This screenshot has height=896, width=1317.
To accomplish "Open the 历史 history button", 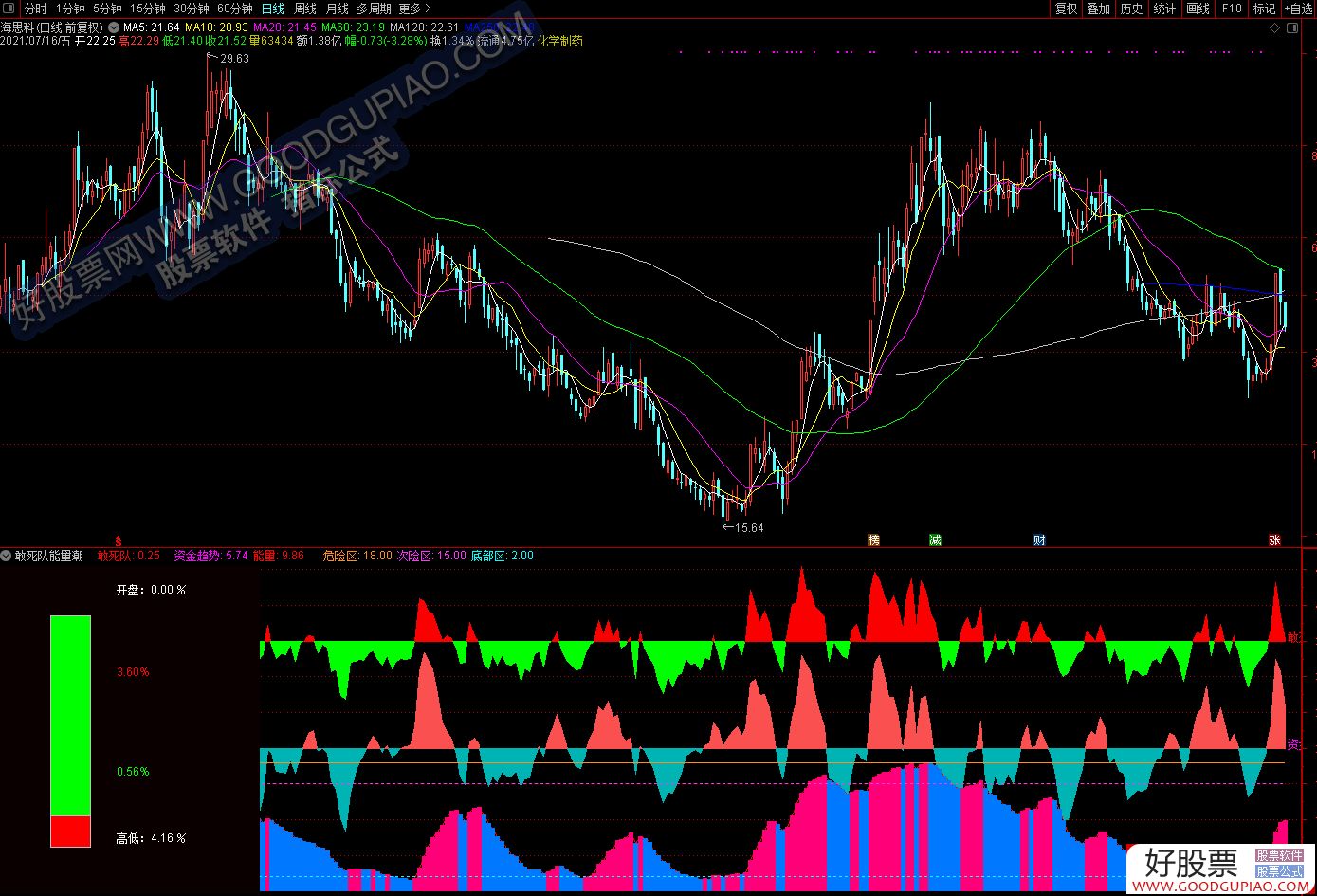I will point(1132,9).
